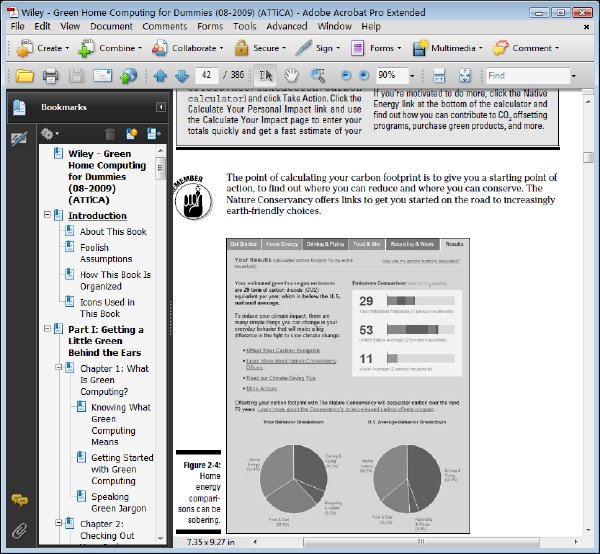Open the zoom percentage dropdown arrow
Image resolution: width=600 pixels, height=554 pixels.
pos(412,76)
